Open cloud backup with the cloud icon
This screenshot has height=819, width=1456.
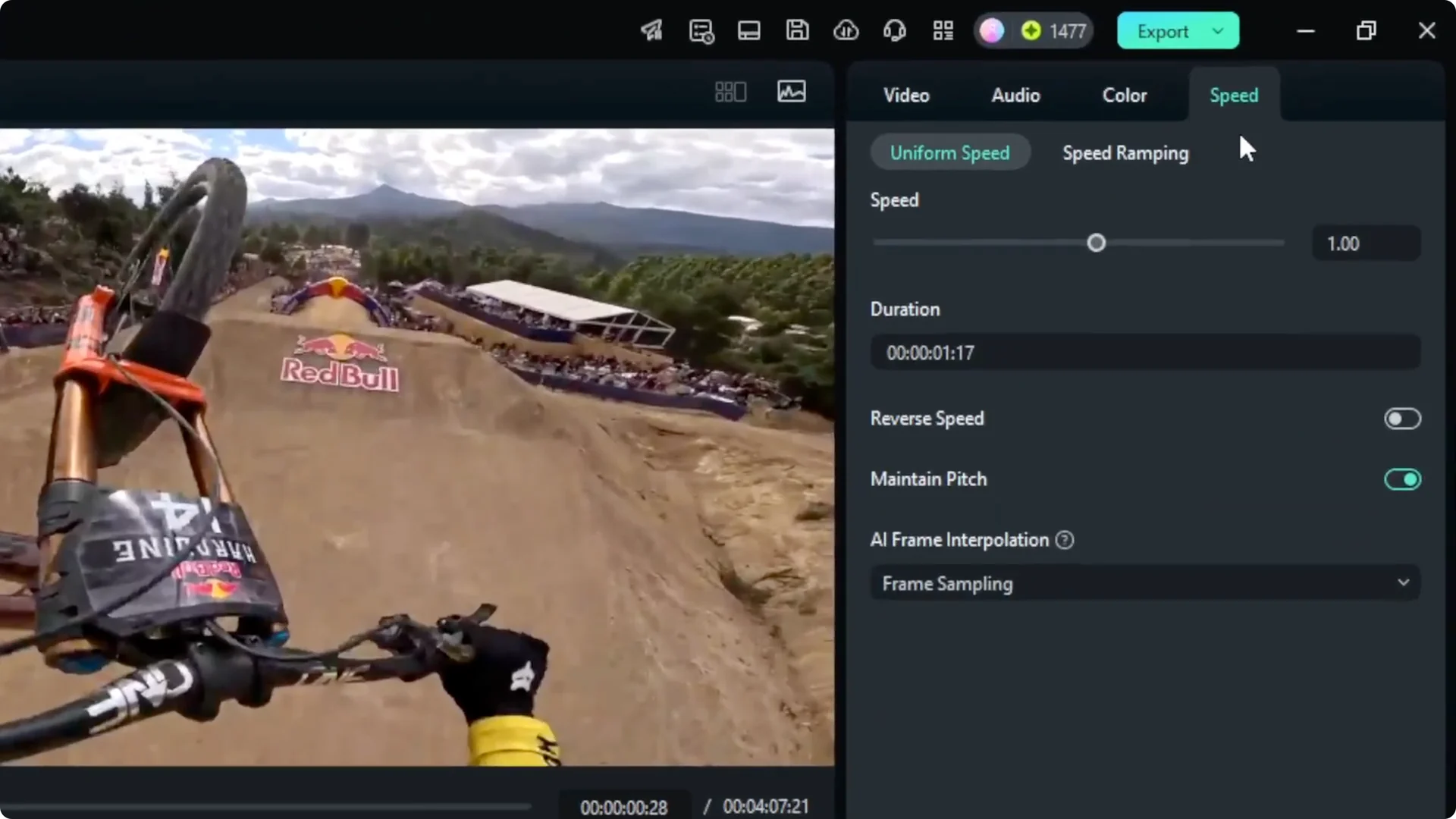tap(846, 30)
